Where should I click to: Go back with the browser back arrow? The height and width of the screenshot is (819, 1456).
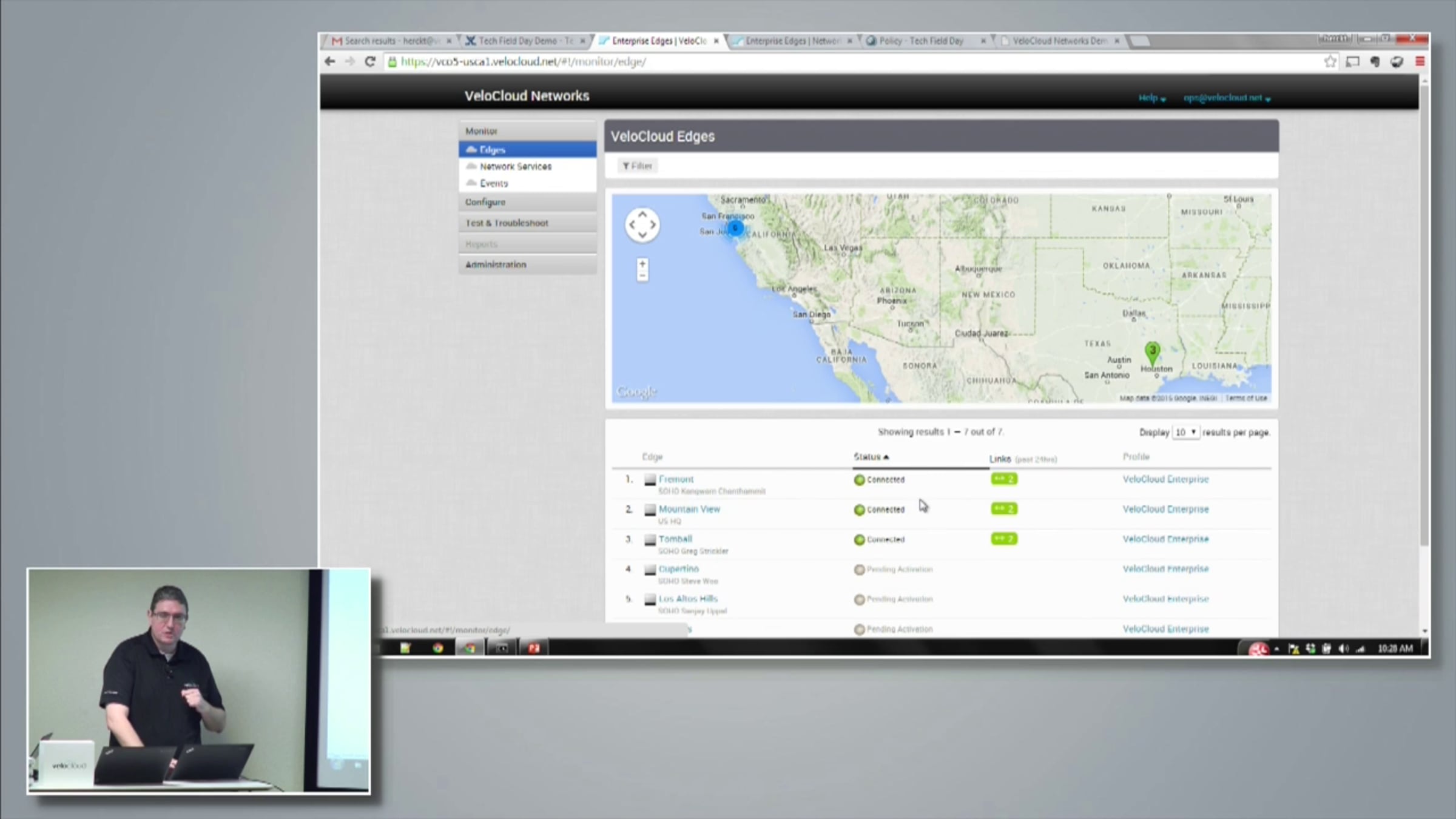pos(330,61)
